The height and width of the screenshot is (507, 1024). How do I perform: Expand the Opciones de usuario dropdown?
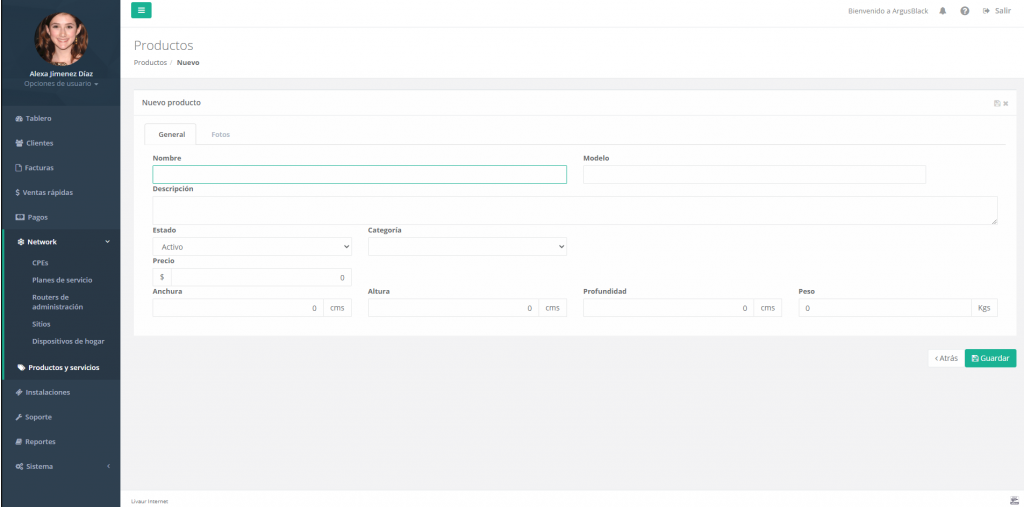61,83
